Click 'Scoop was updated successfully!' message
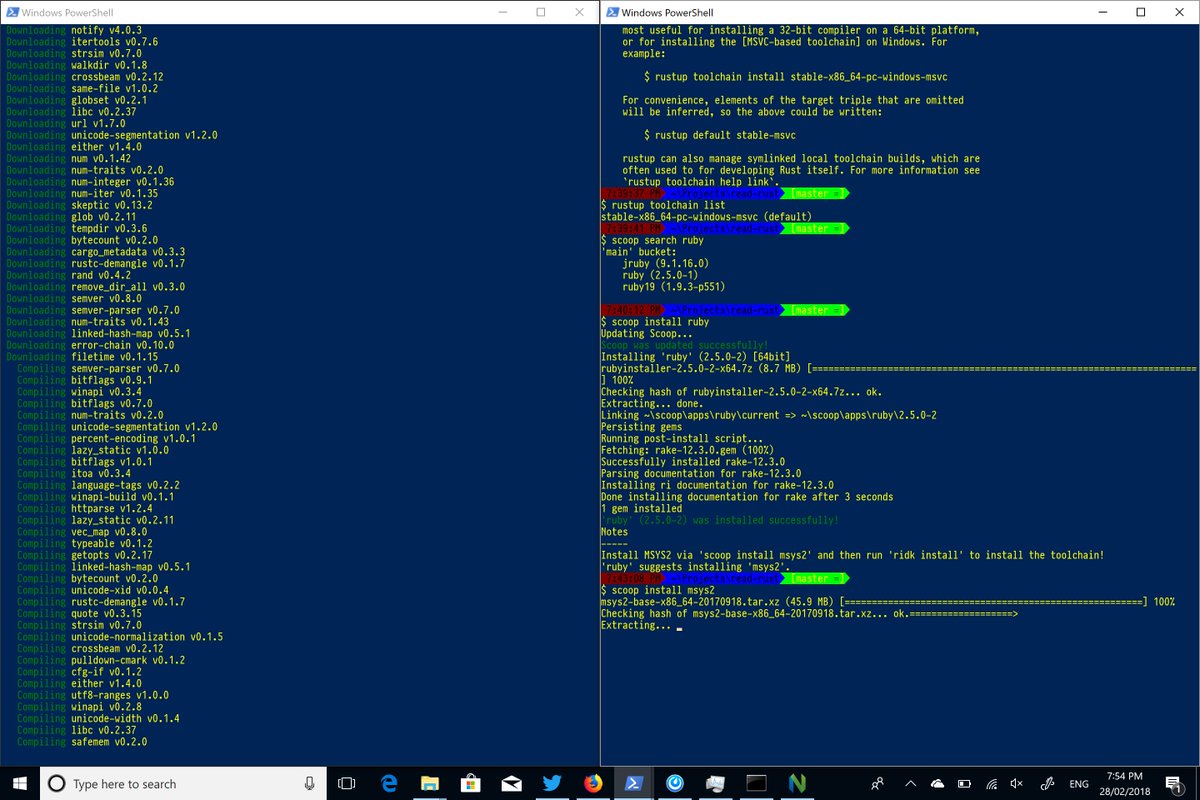 click(x=684, y=345)
